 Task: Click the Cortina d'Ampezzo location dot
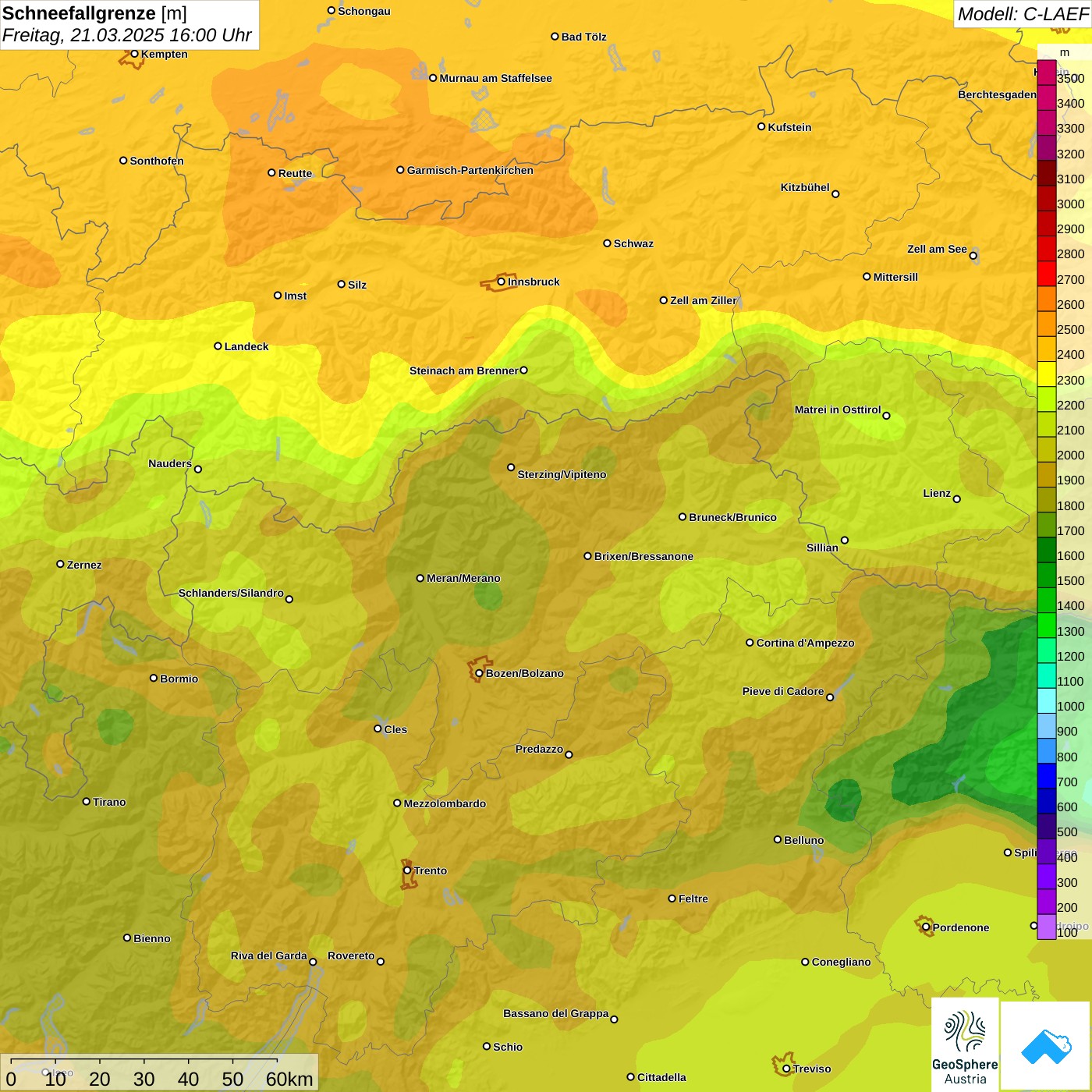coord(750,643)
